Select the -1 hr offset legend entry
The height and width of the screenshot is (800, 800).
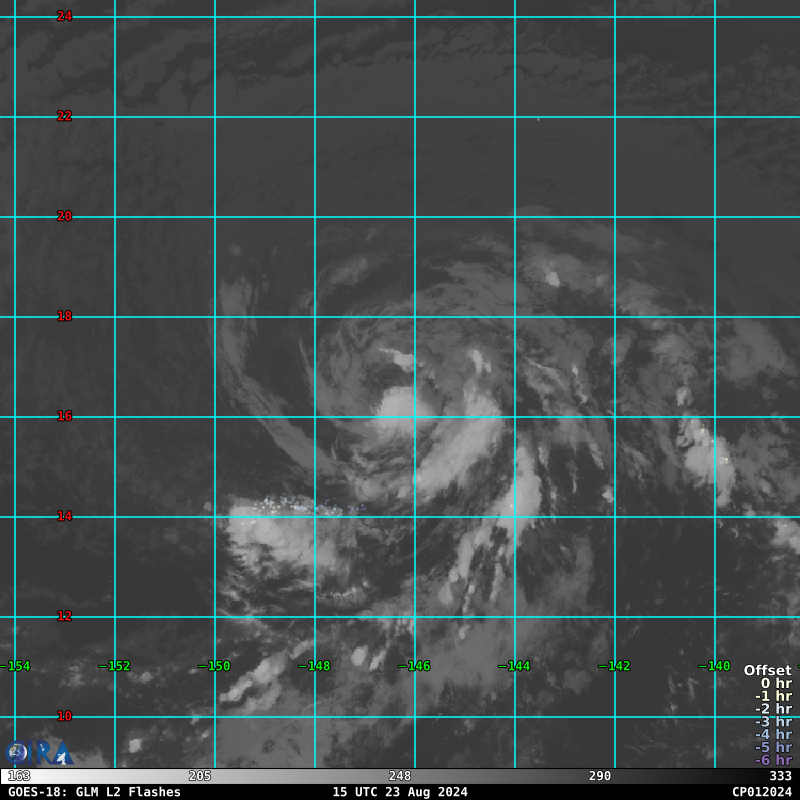tap(772, 697)
